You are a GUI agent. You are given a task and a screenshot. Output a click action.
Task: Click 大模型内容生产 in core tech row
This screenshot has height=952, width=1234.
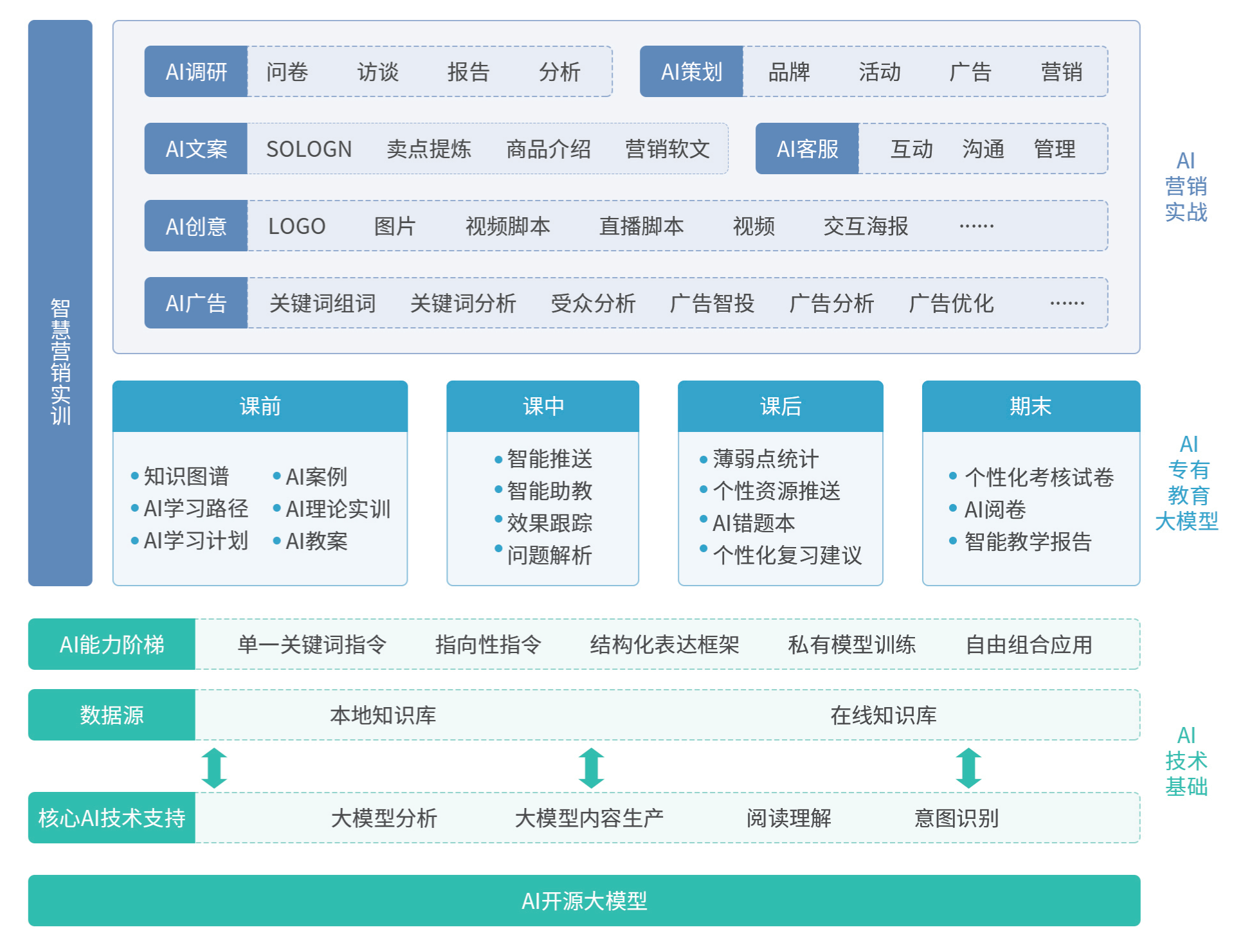tap(589, 818)
